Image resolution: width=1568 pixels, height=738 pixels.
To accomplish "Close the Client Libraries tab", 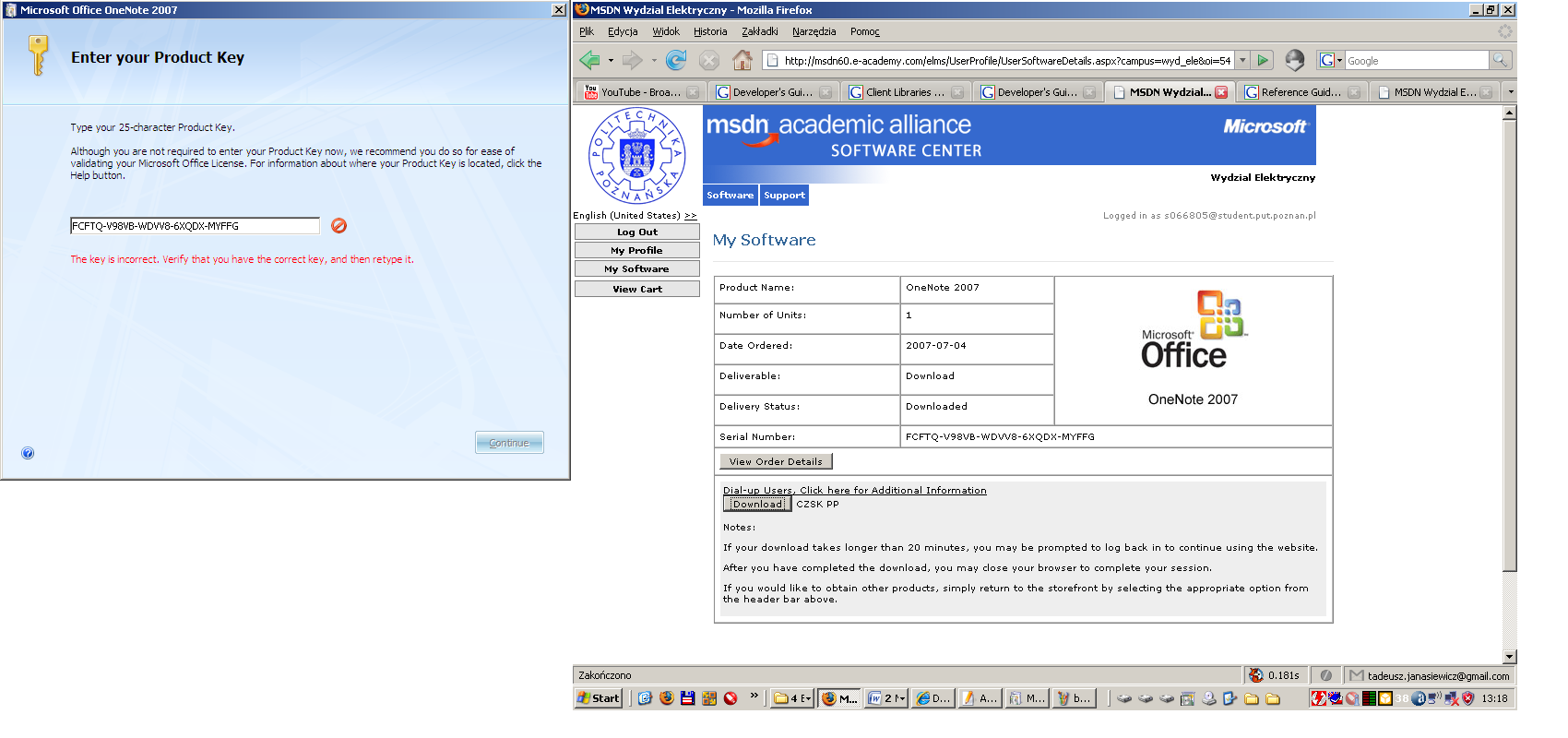I will click(x=957, y=92).
